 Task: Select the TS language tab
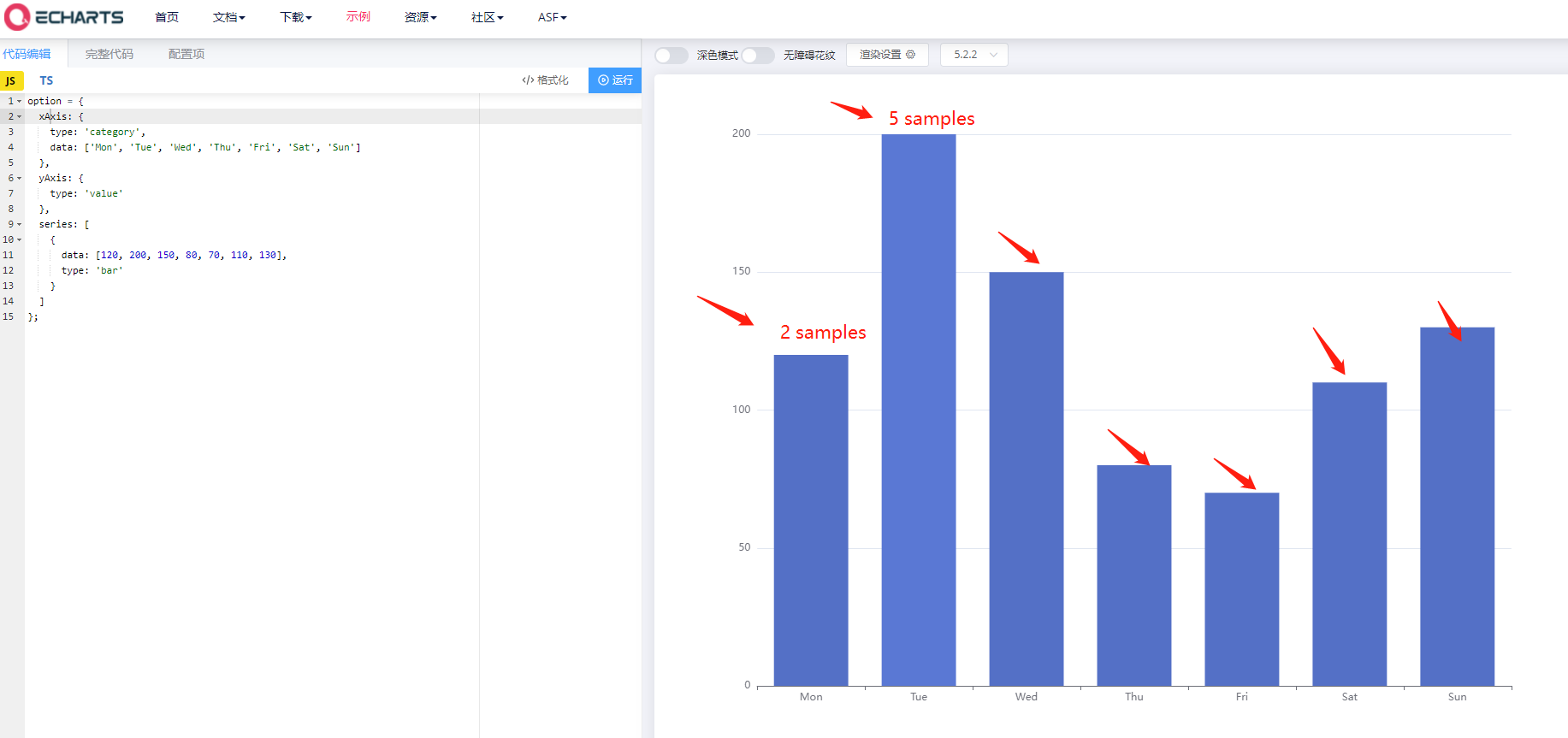46,80
